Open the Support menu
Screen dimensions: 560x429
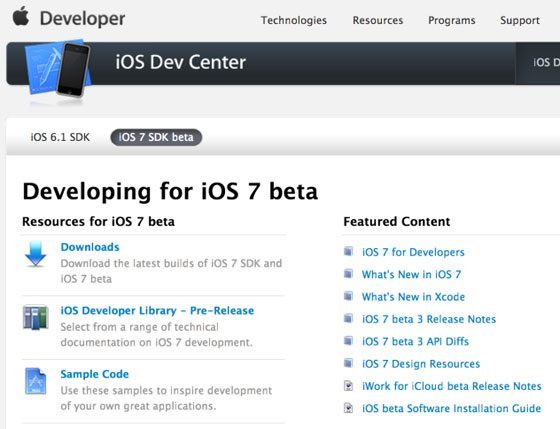point(520,20)
